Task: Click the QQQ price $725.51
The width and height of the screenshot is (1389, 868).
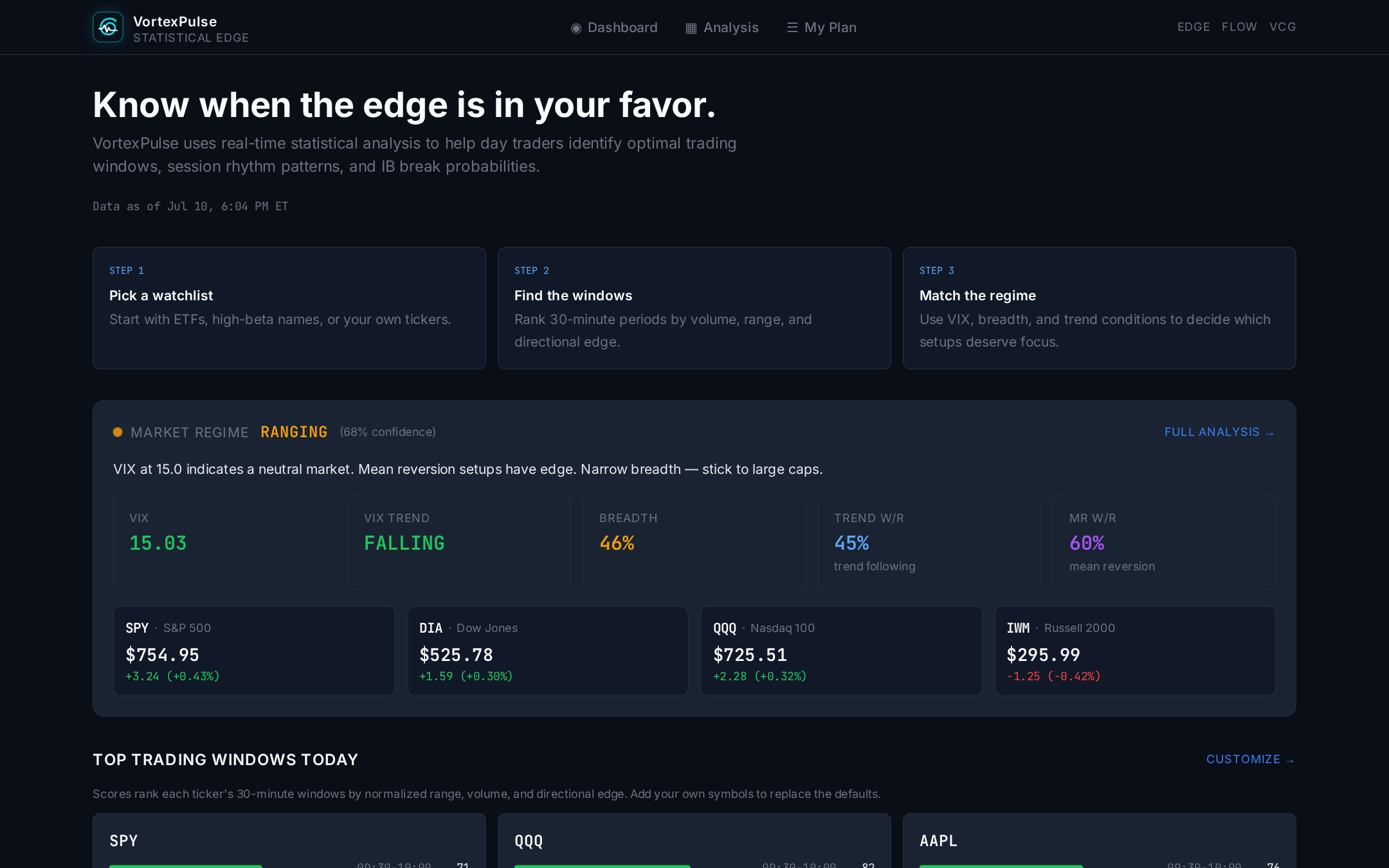Action: coord(750,655)
